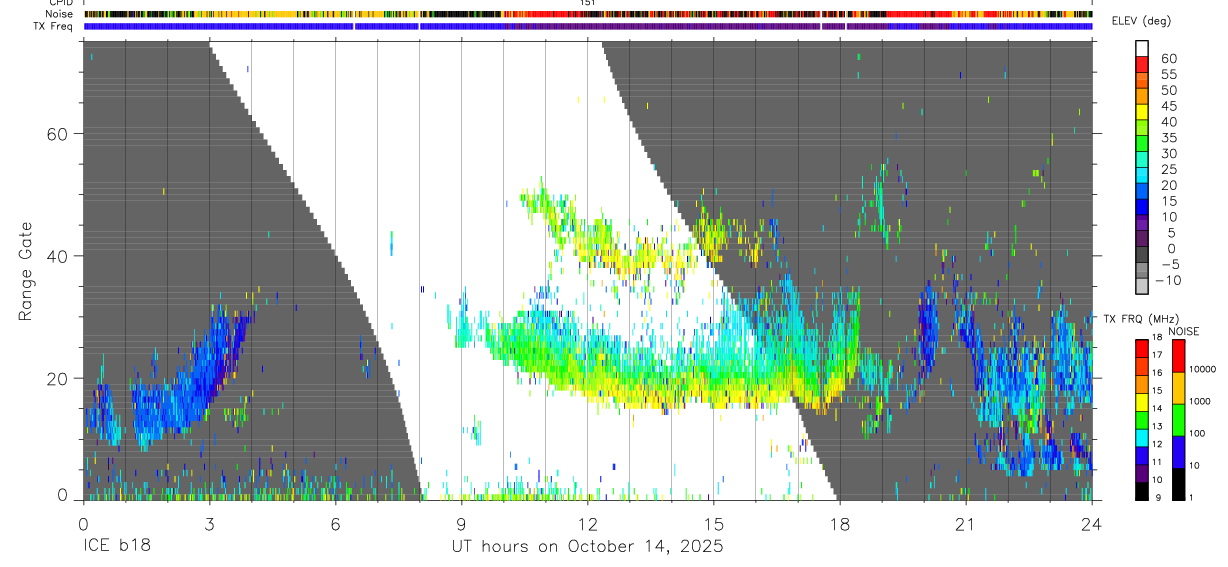This screenshot has width=1228, height=567.
Task: Click the 'TX Freq' row label at top left
Action: click(53, 25)
